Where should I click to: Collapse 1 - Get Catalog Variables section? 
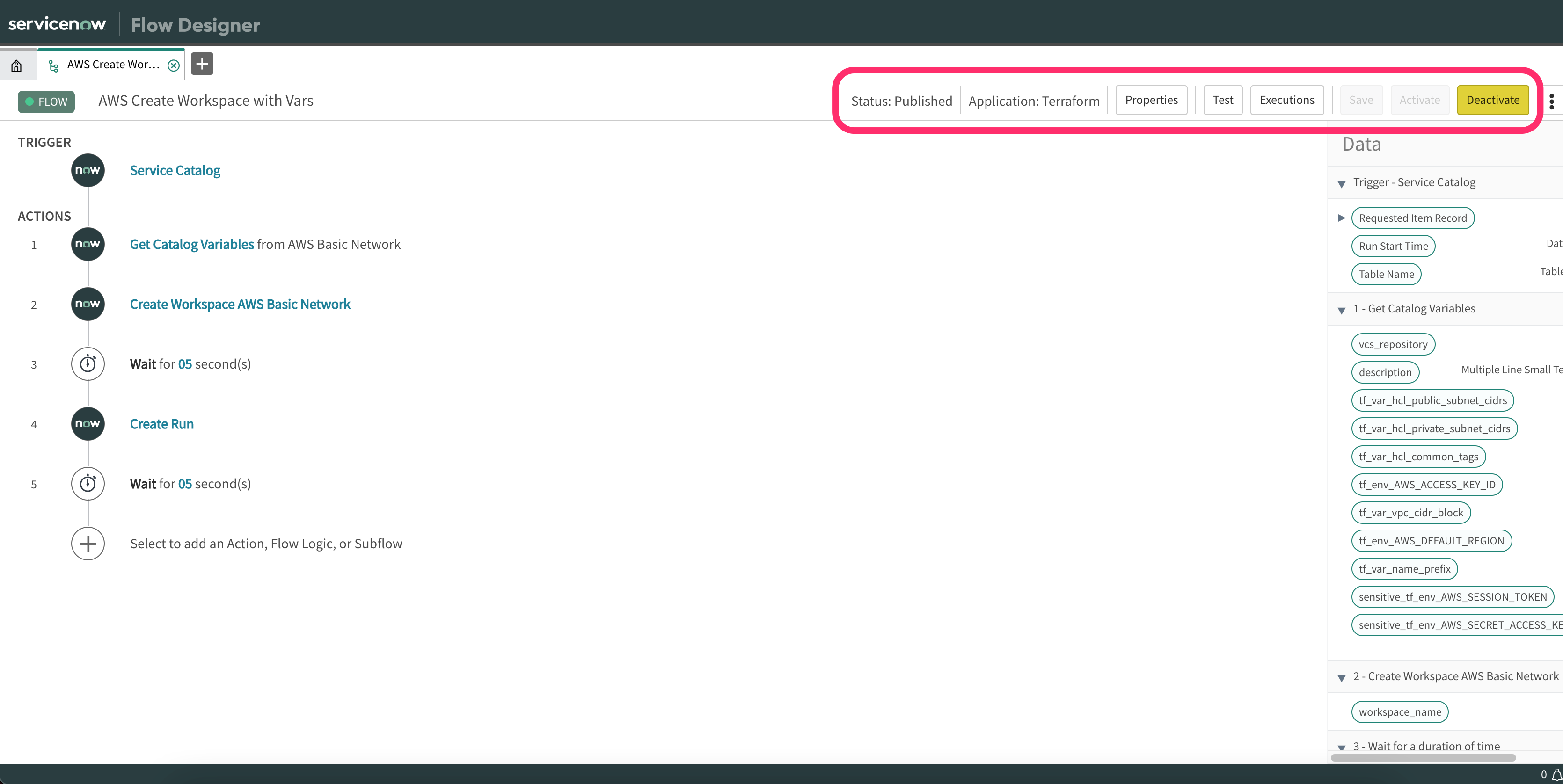coord(1342,309)
